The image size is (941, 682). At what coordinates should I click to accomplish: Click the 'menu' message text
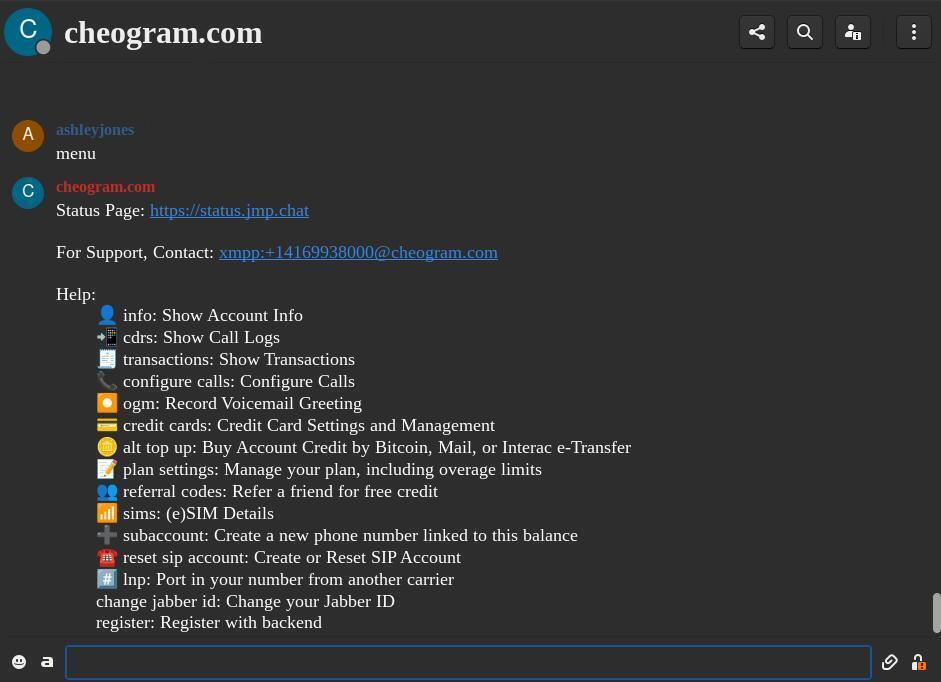click(x=76, y=154)
